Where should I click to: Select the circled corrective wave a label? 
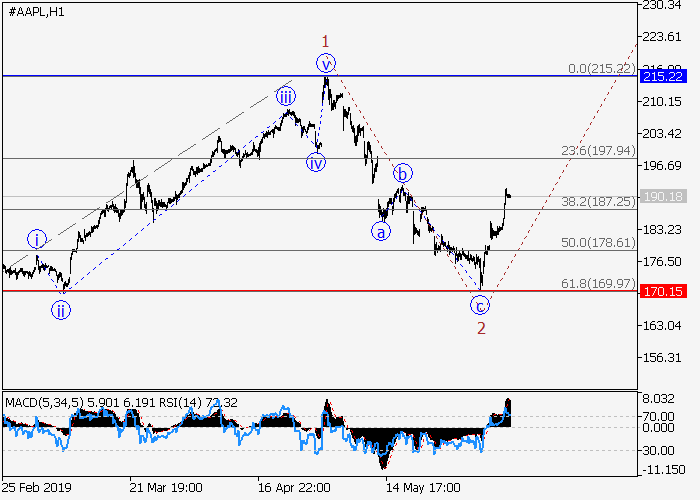pyautogui.click(x=381, y=231)
